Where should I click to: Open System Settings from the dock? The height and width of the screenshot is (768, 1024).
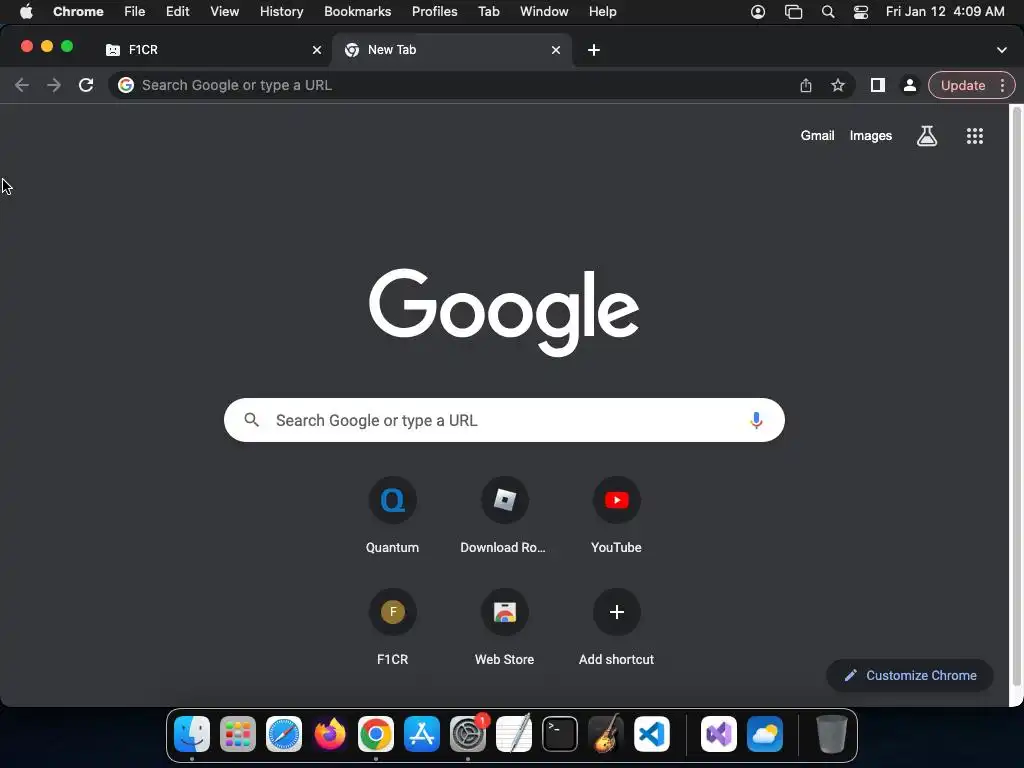[x=468, y=734]
